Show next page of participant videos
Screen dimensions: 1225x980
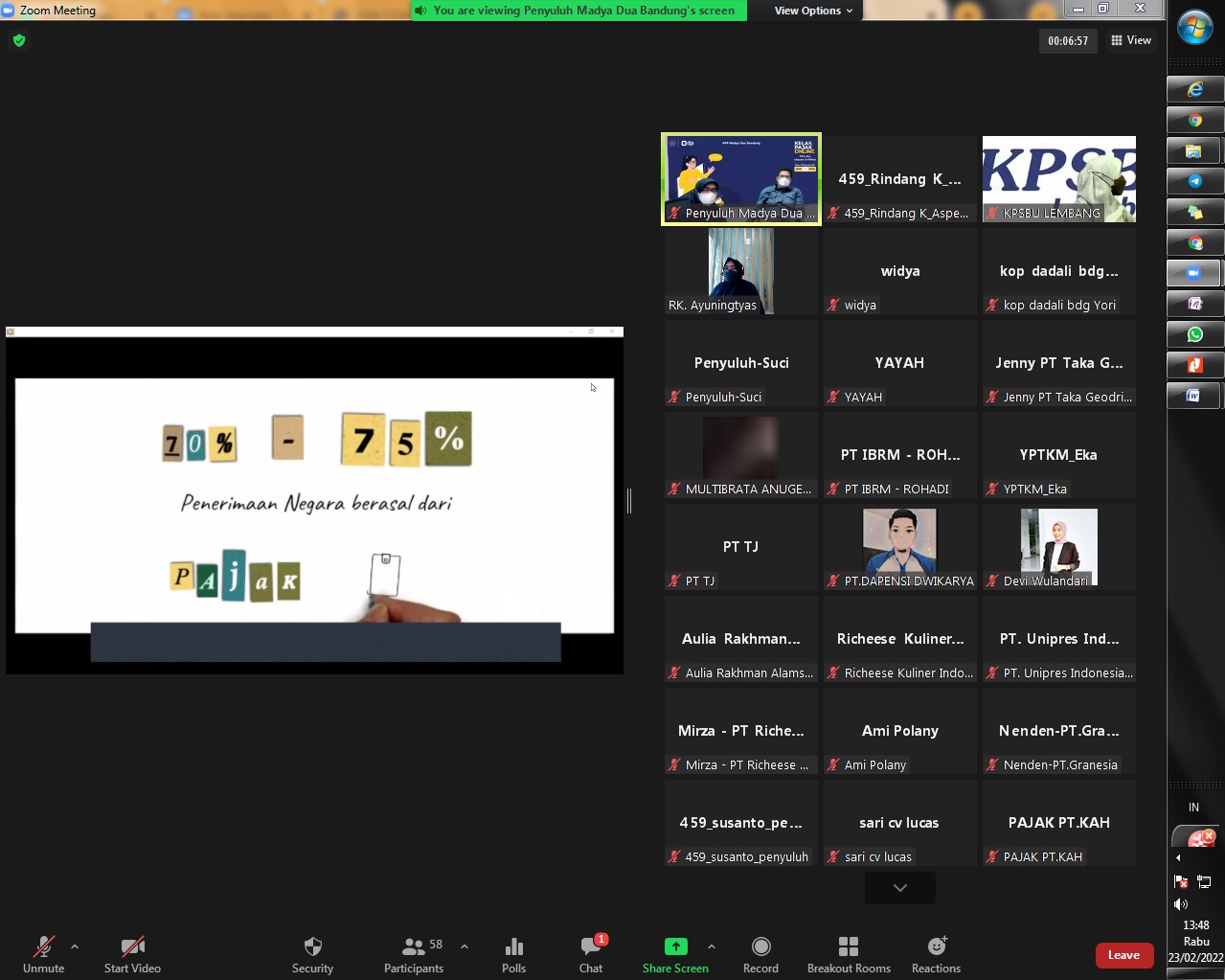click(x=899, y=888)
